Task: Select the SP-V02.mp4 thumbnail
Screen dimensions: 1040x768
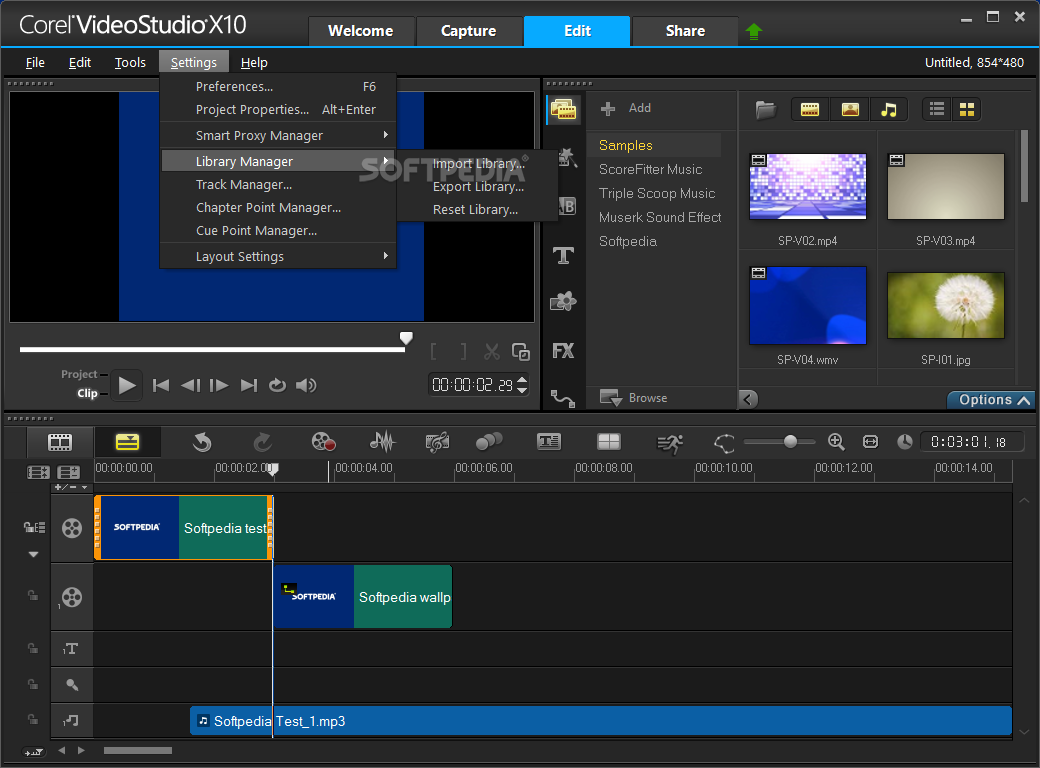Action: [x=808, y=186]
